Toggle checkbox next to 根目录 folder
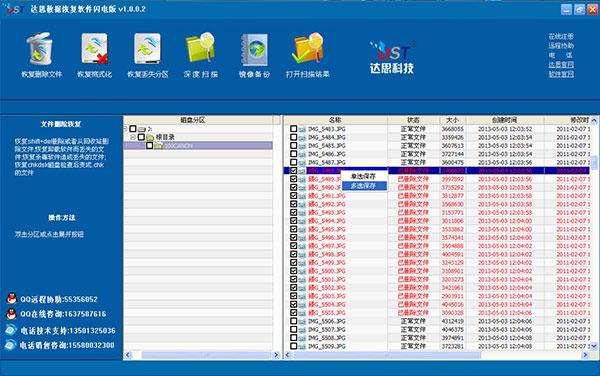 141,137
